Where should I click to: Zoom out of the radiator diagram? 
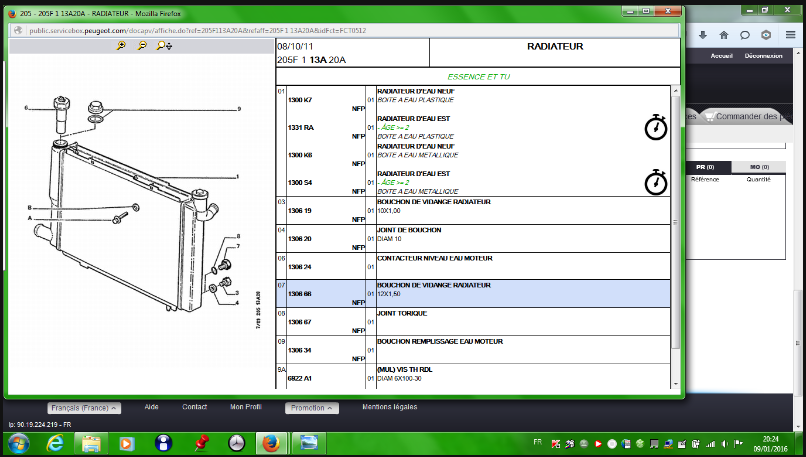pos(142,46)
